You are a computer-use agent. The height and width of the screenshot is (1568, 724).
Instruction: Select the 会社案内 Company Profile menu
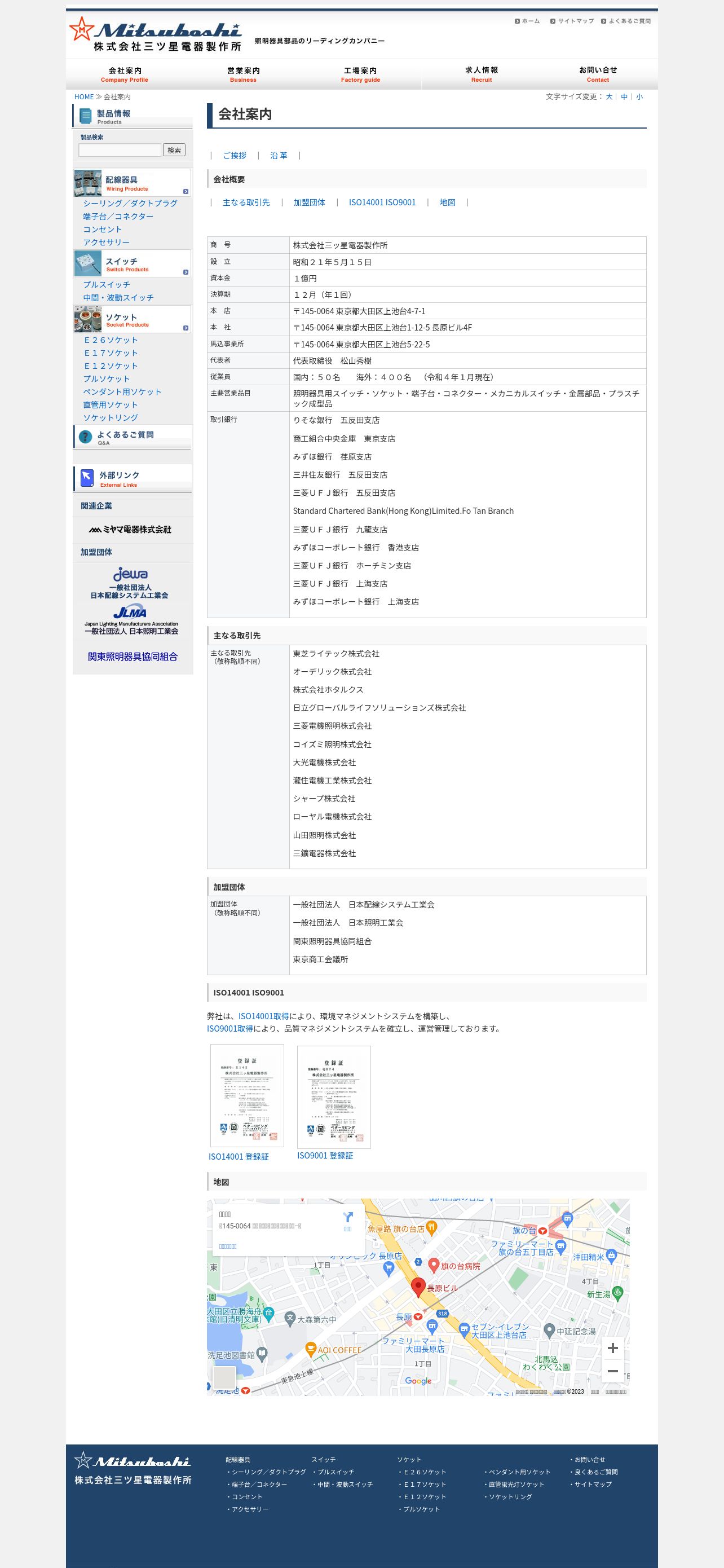click(x=125, y=74)
